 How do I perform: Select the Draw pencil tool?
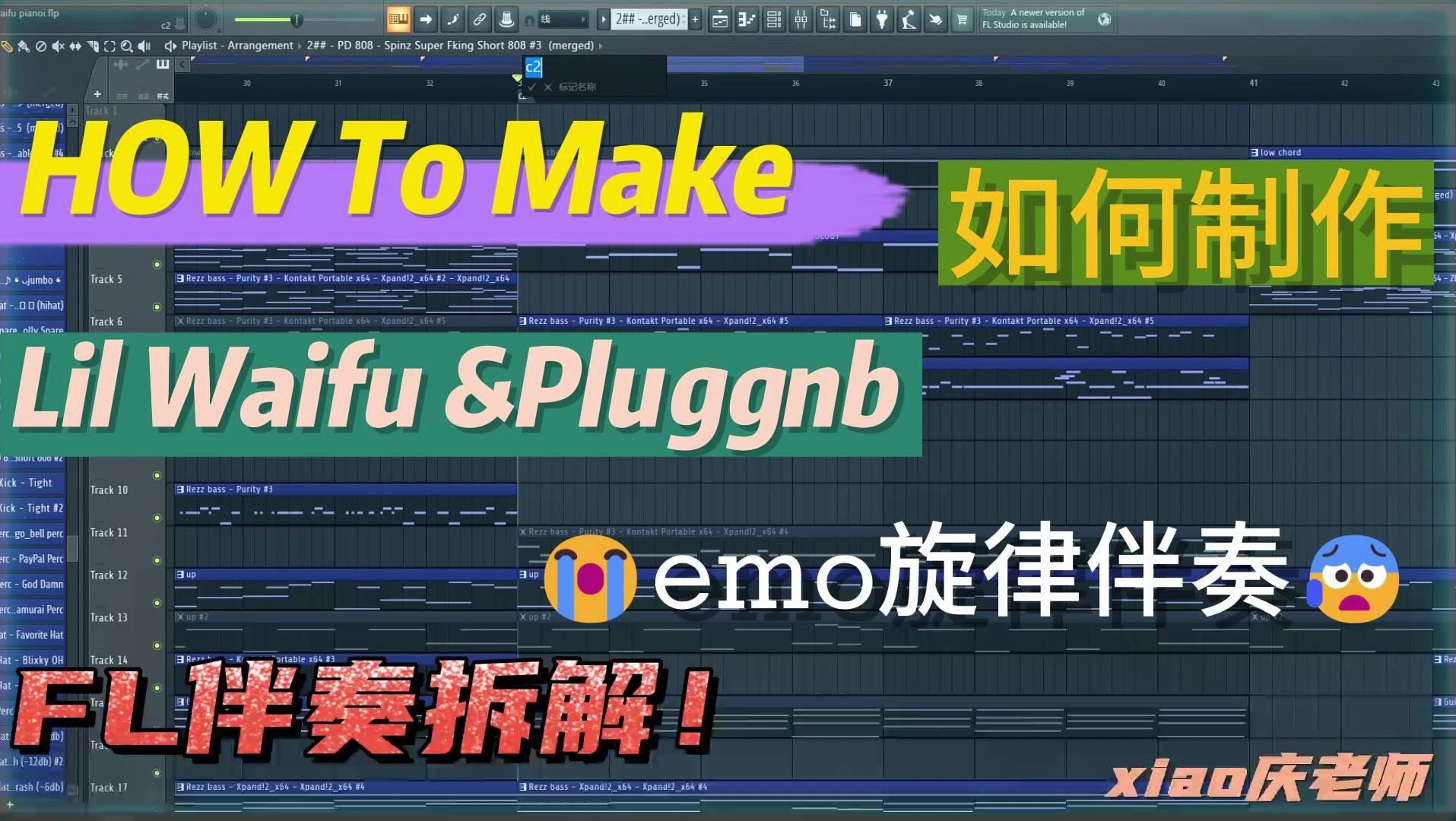7,46
